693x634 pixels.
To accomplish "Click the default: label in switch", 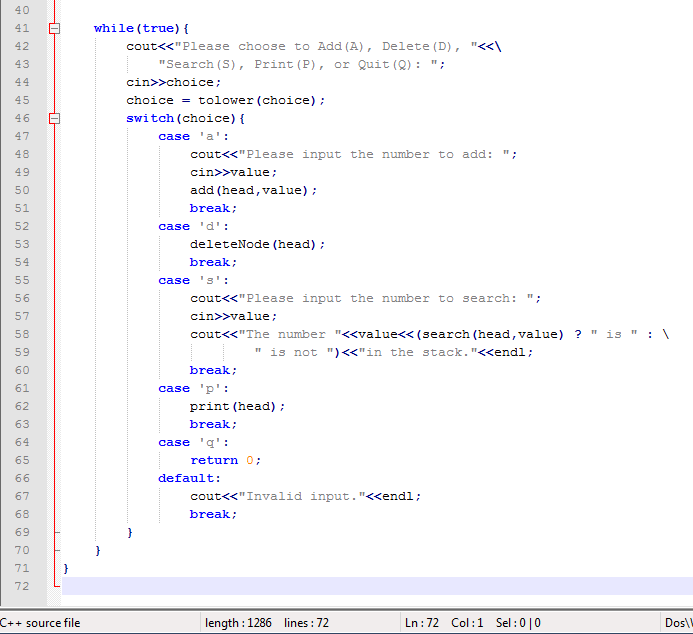I will pyautogui.click(x=187, y=478).
